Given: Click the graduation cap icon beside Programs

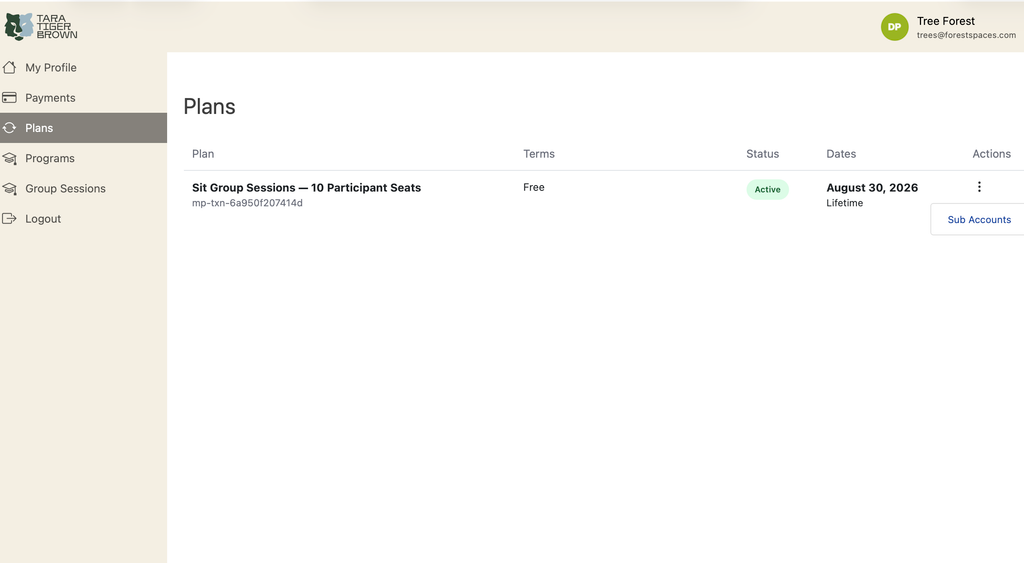Looking at the screenshot, I should point(9,158).
